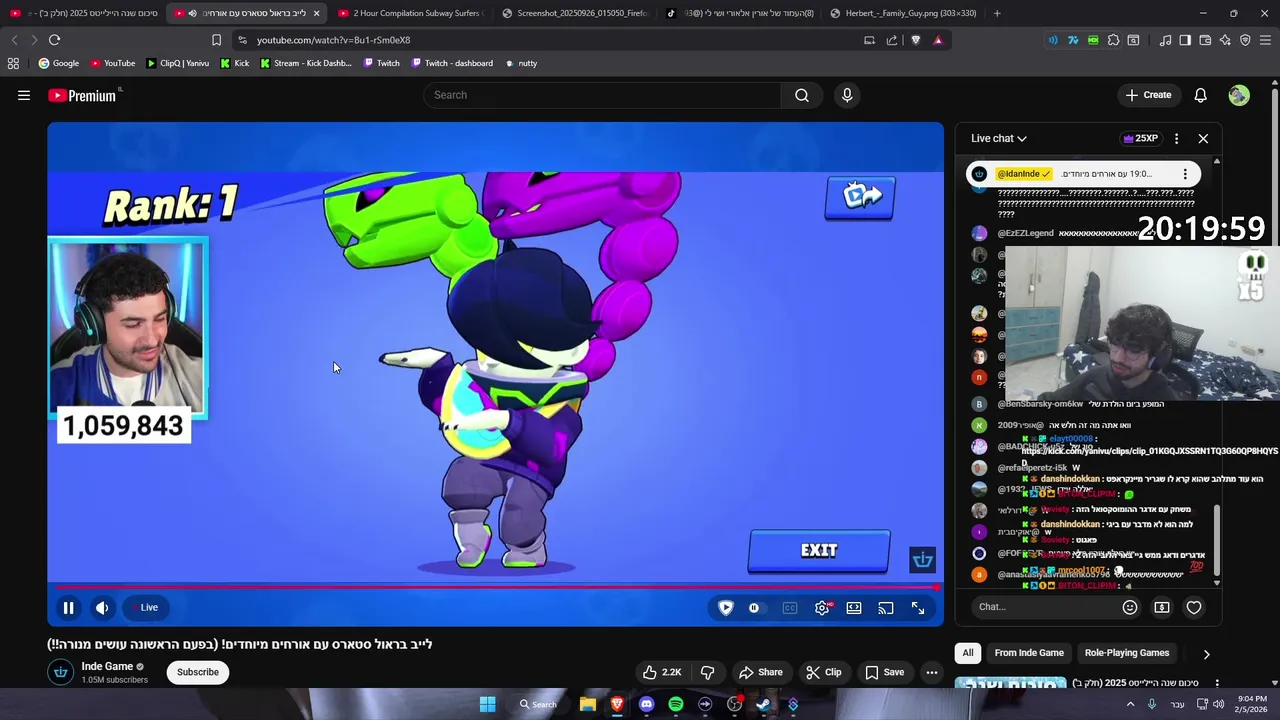
Task: Open the Brave playlist music-note icon
Action: pyautogui.click(x=1165, y=40)
